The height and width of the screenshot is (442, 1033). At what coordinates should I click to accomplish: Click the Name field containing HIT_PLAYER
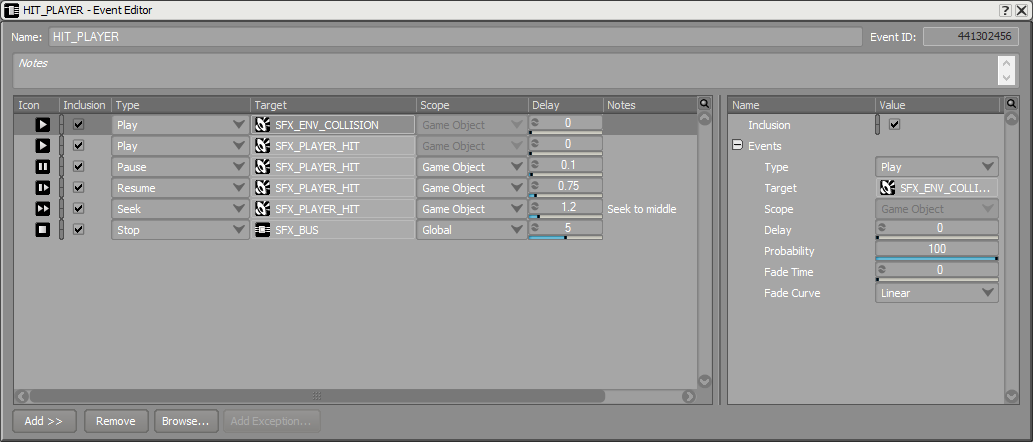tap(455, 37)
